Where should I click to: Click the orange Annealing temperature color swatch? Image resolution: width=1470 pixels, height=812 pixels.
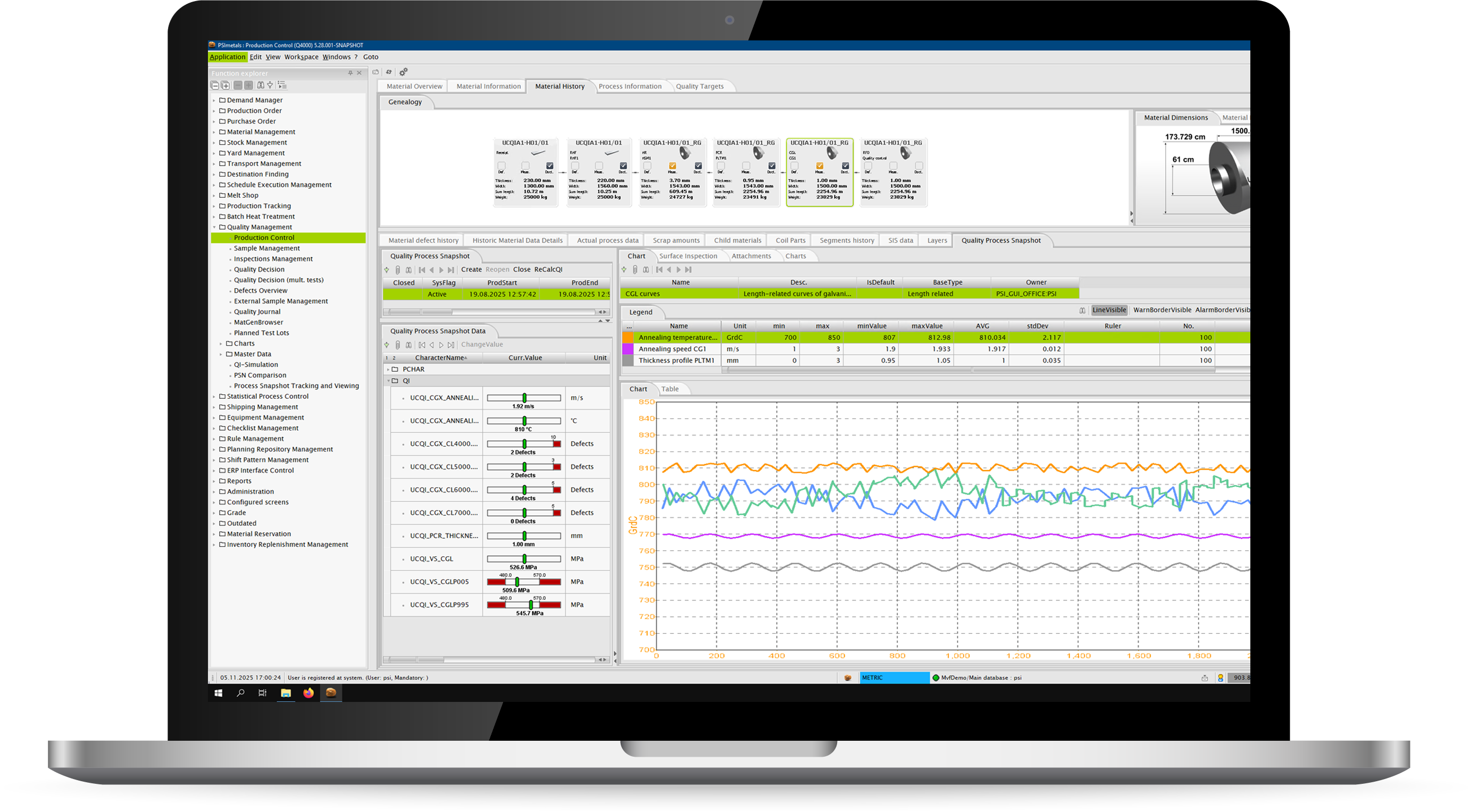click(x=628, y=338)
